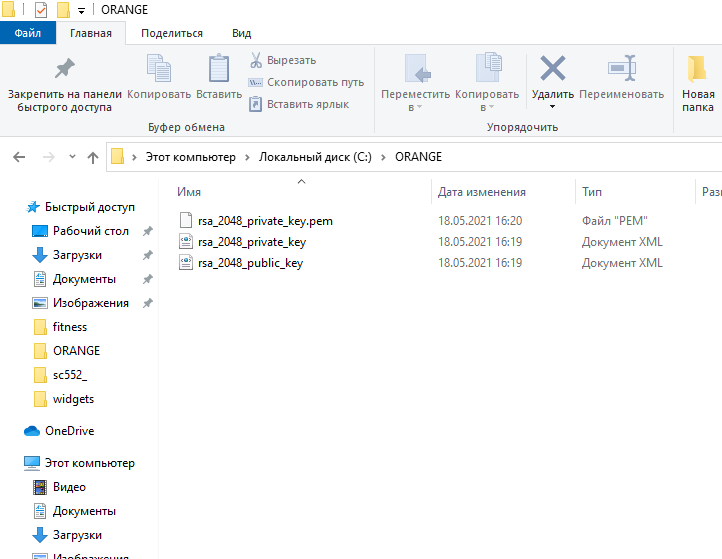Open Загрузки under Этот компьютер
722x559 pixels.
(x=77, y=535)
